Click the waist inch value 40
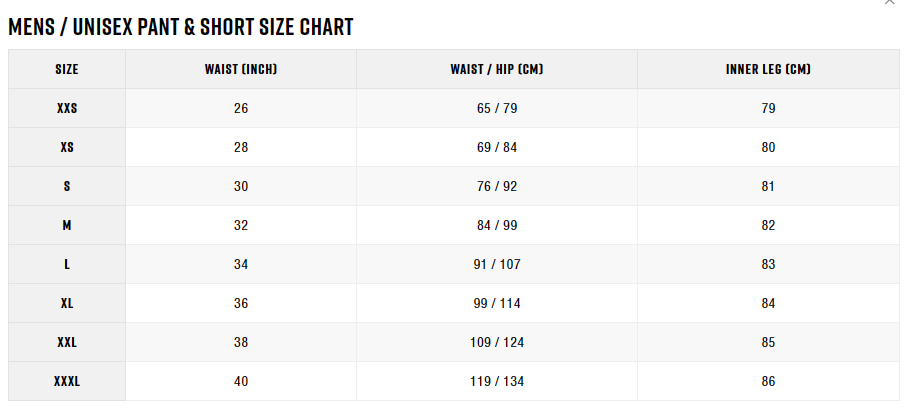This screenshot has height=418, width=910. coord(241,381)
